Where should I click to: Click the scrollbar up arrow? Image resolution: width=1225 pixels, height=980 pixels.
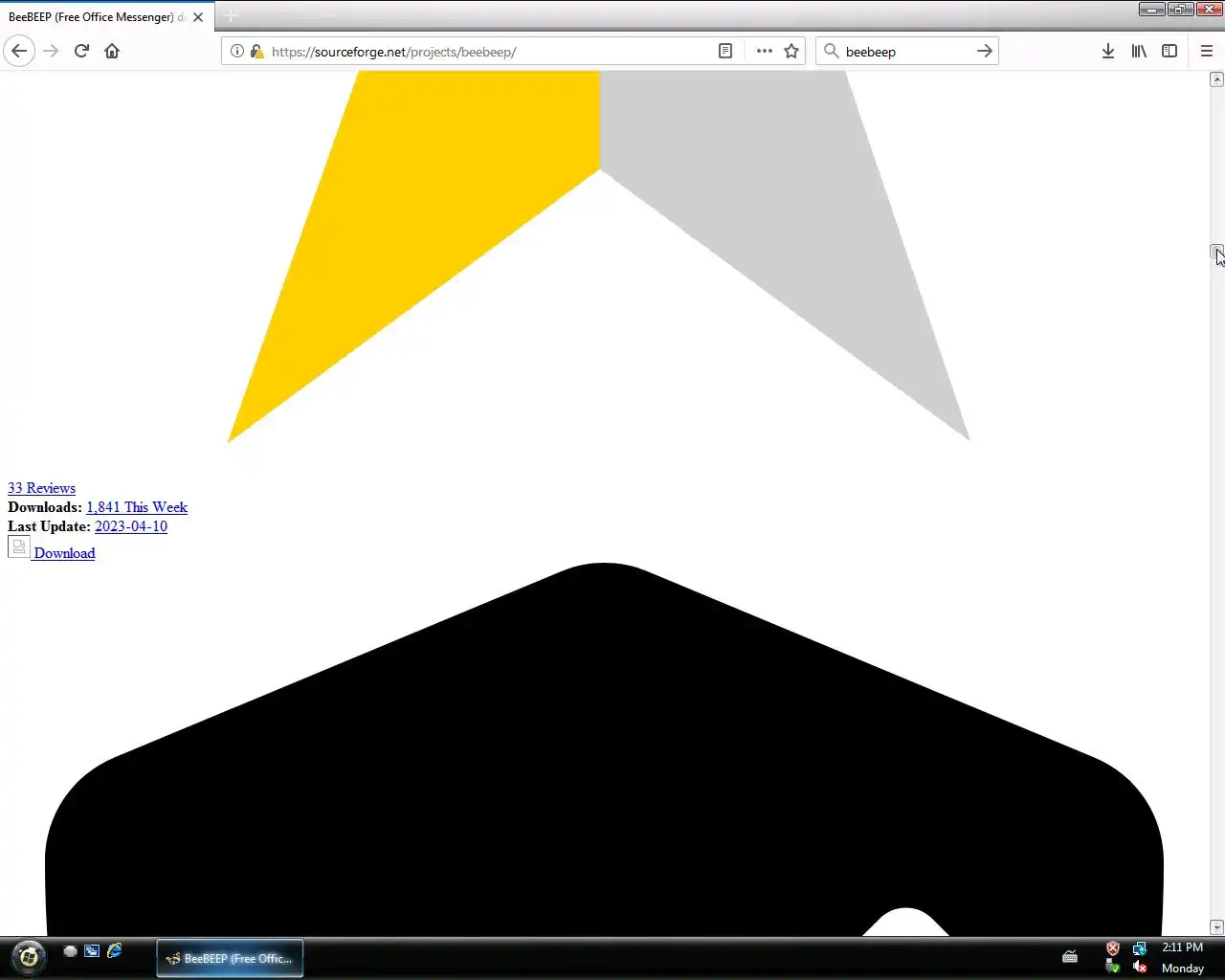click(x=1217, y=79)
